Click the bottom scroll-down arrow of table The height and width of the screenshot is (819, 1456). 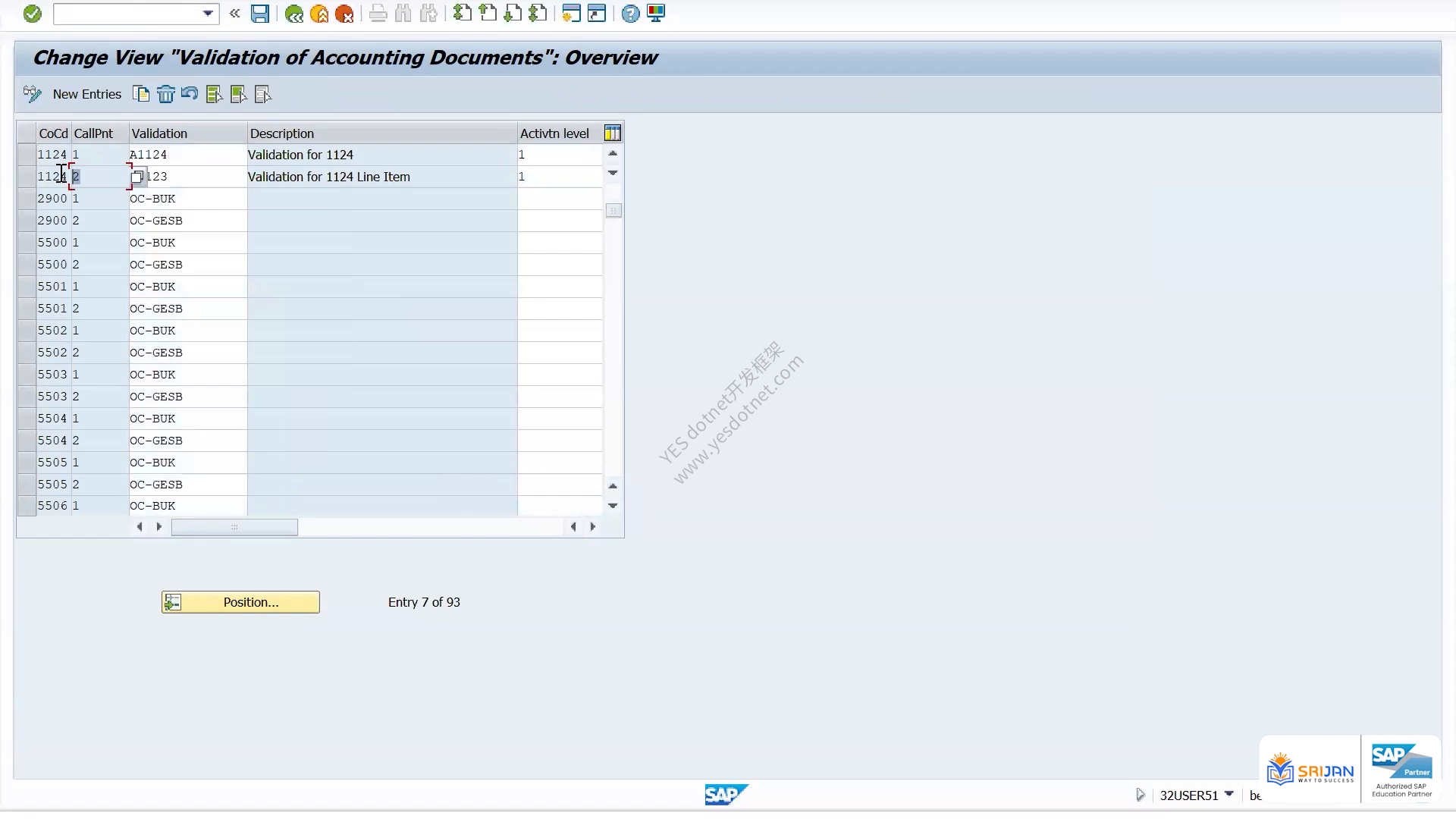click(x=613, y=506)
